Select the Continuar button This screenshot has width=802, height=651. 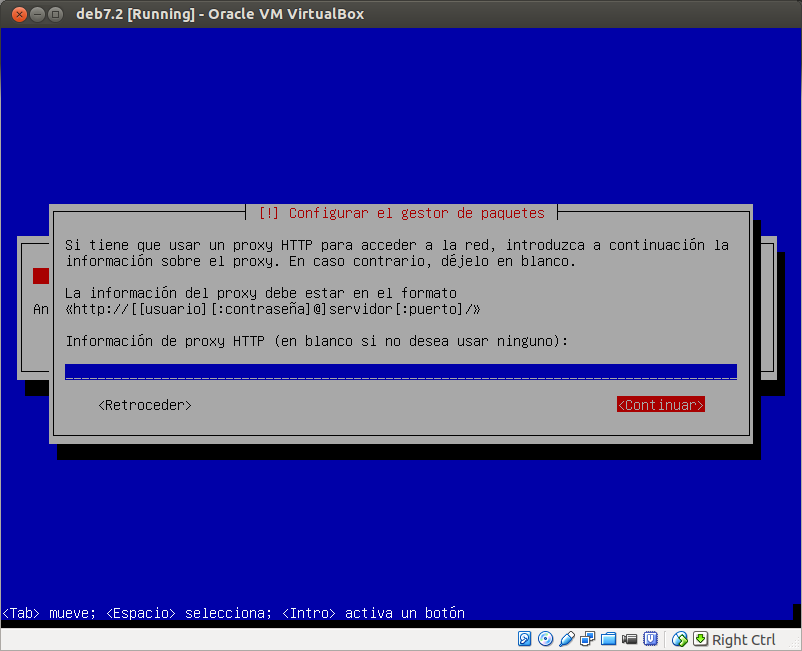click(660, 404)
